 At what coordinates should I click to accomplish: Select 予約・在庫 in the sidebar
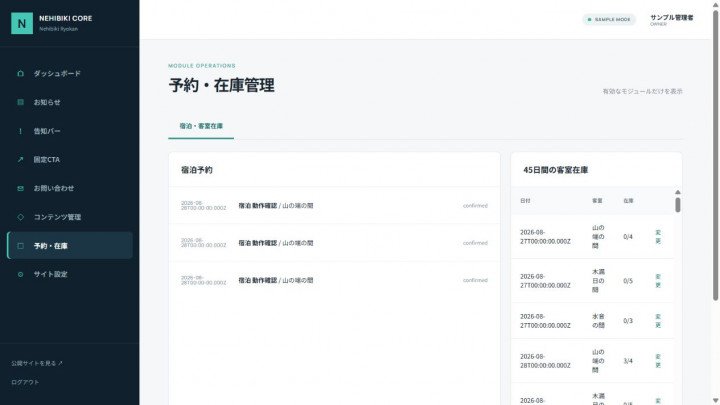pyautogui.click(x=70, y=246)
